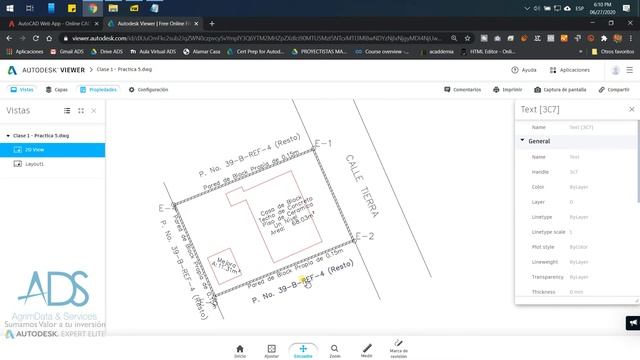
Task: Open Task View on the taskbar
Action: point(30,8)
